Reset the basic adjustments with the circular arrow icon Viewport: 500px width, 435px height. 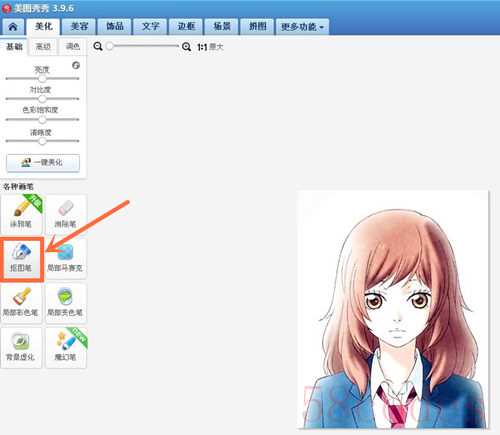[x=76, y=65]
